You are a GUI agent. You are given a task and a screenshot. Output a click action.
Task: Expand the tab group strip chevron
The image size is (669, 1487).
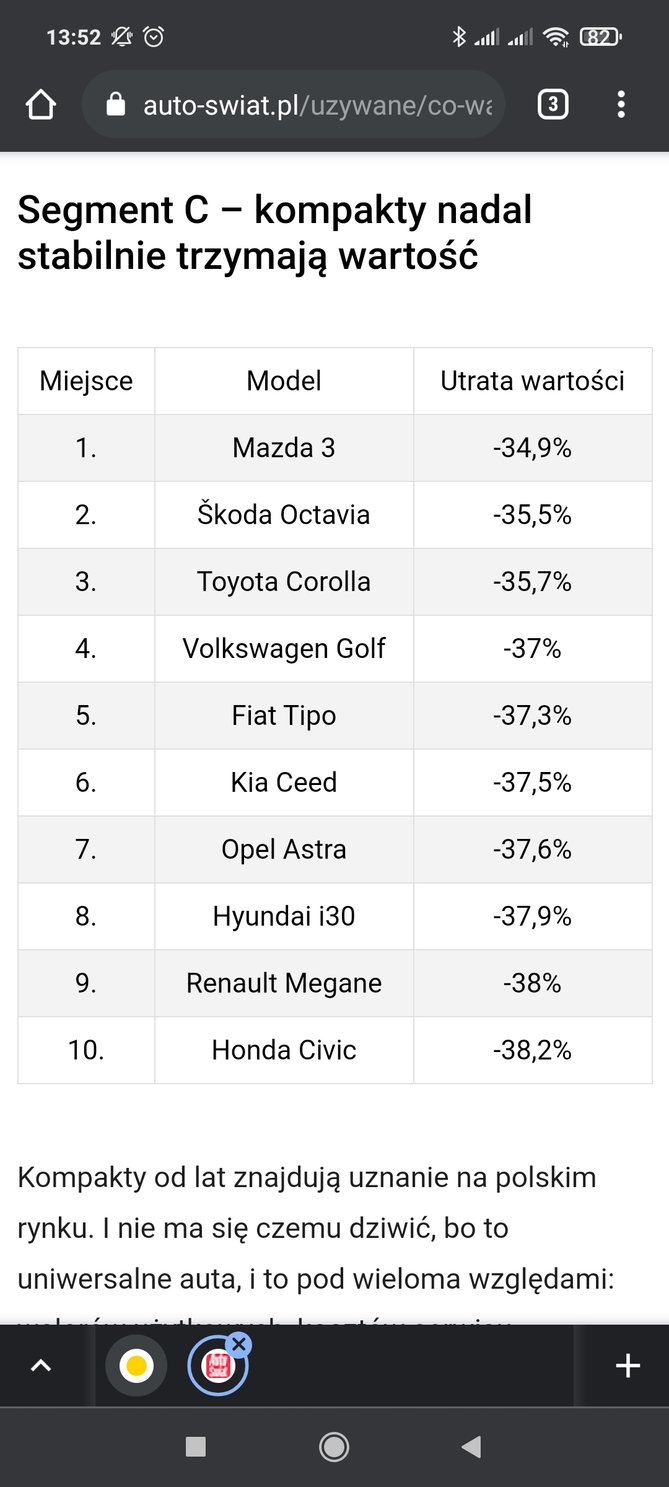[x=41, y=1366]
